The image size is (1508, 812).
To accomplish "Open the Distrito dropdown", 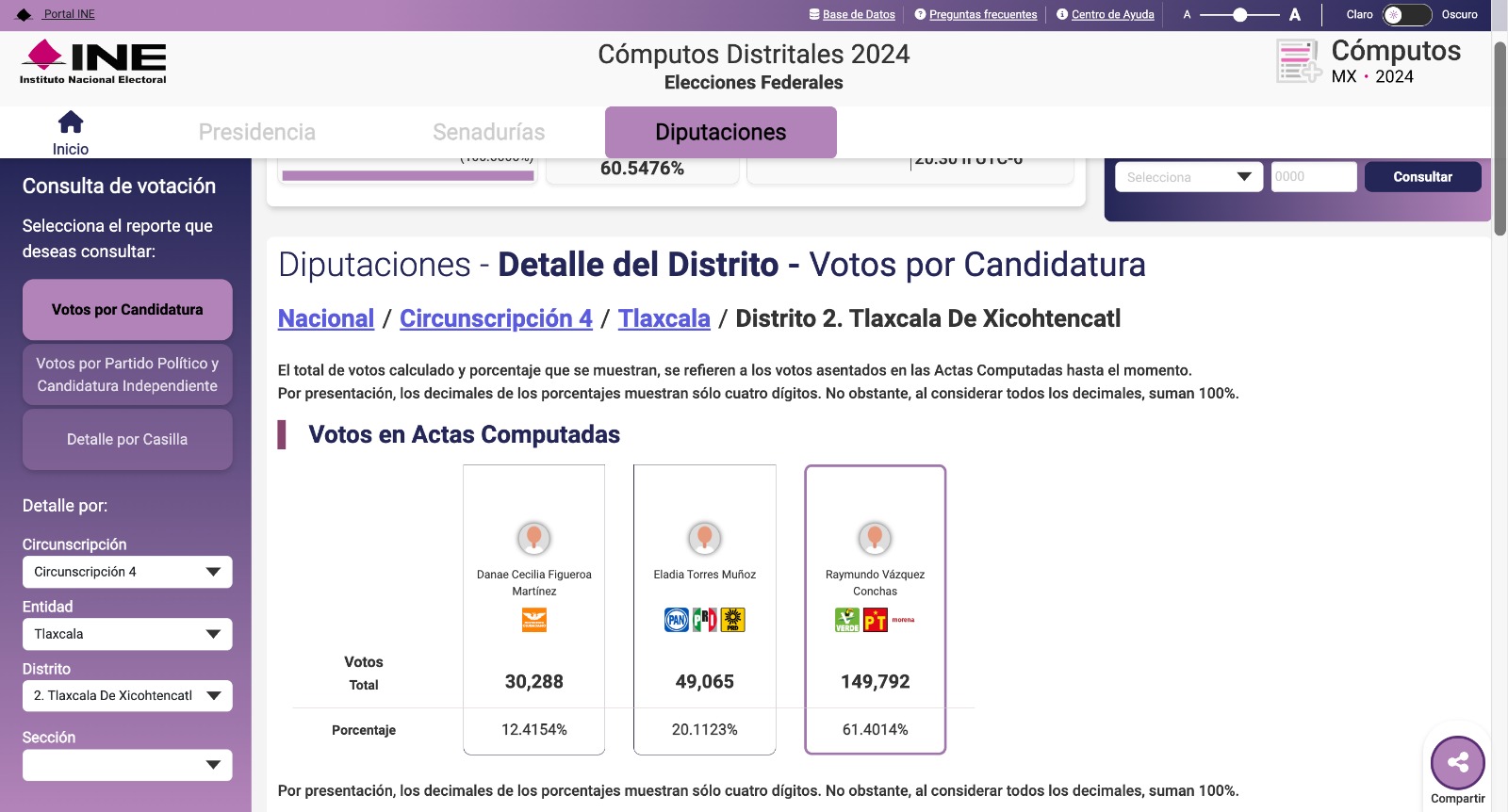I will [127, 696].
